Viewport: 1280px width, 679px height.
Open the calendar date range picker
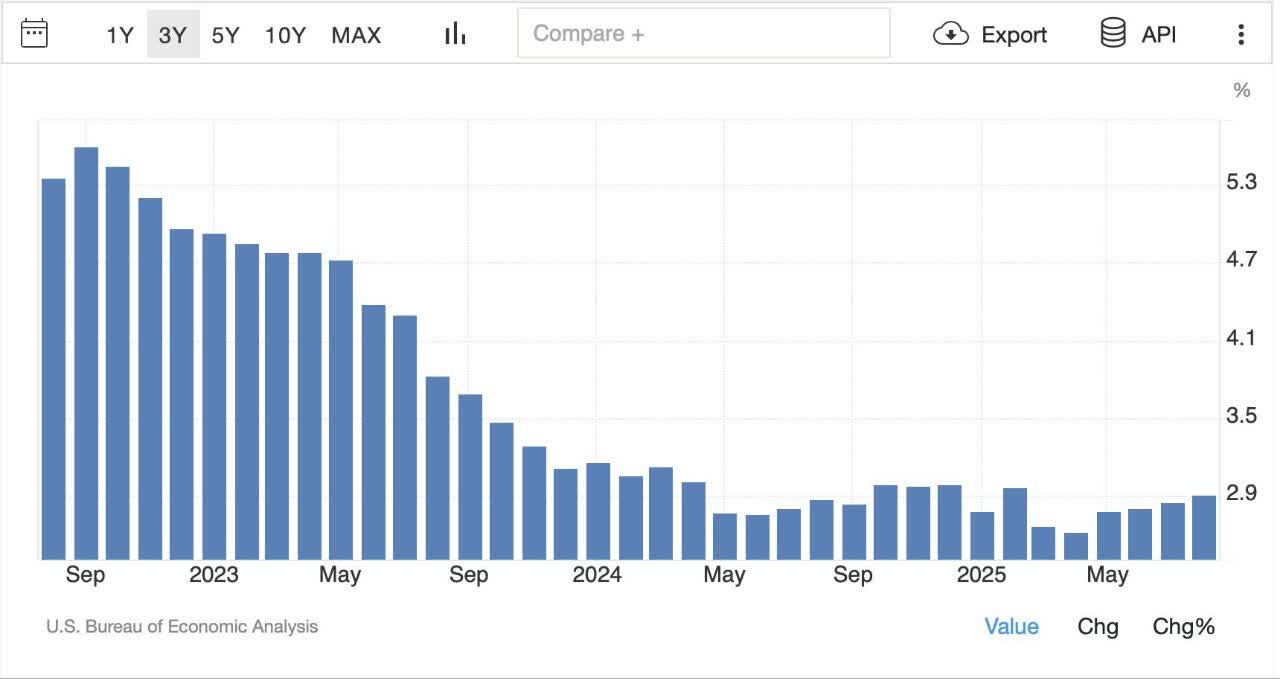[x=34, y=33]
